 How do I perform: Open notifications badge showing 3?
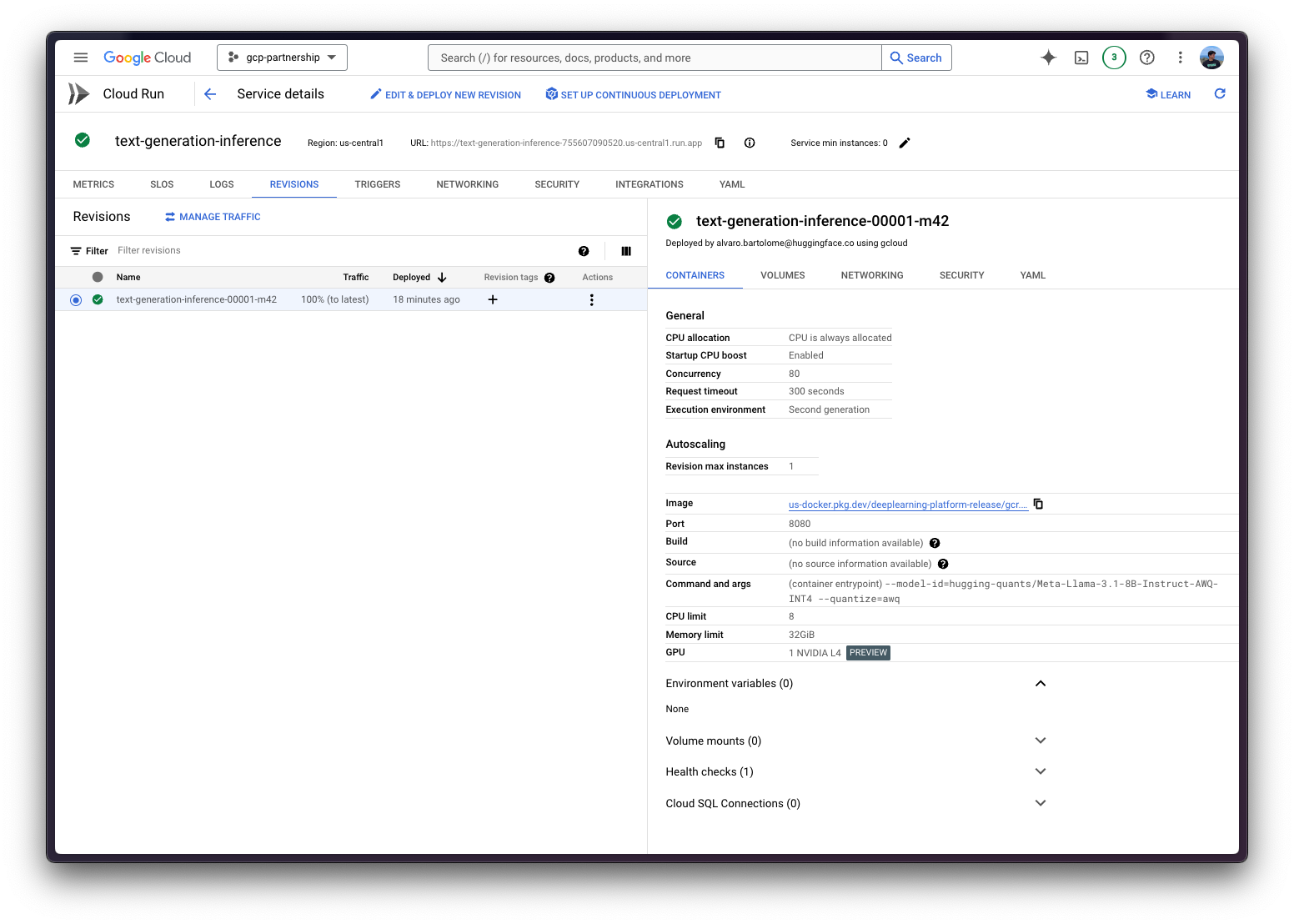(1114, 58)
